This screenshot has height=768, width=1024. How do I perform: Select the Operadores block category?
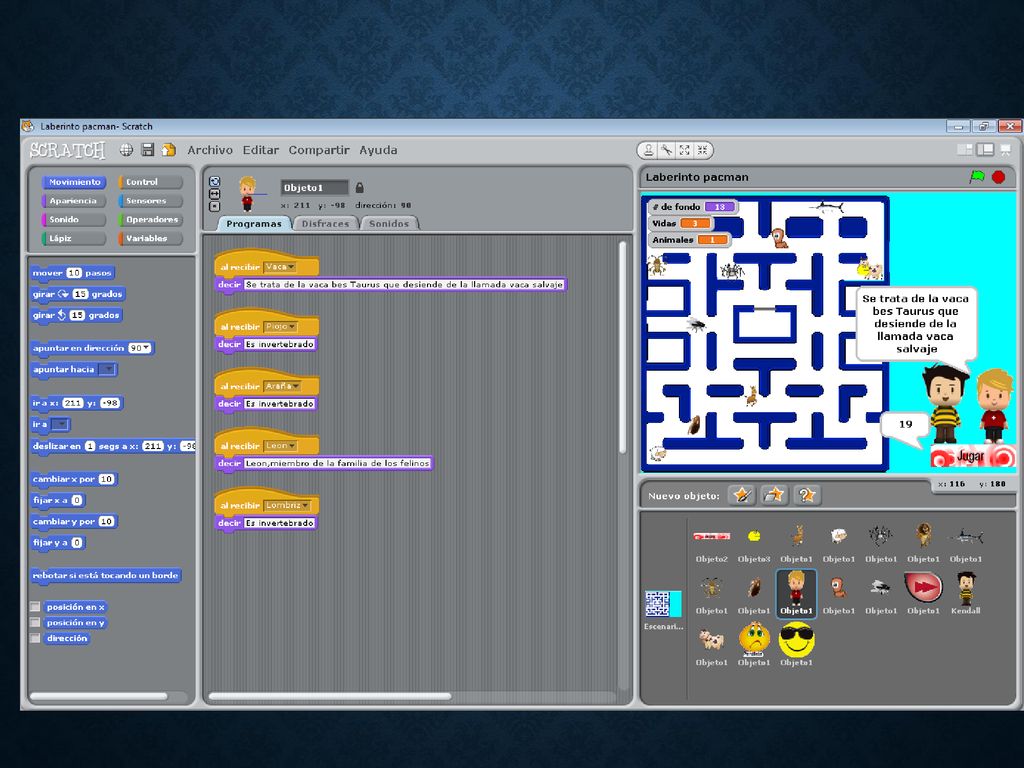coord(150,219)
